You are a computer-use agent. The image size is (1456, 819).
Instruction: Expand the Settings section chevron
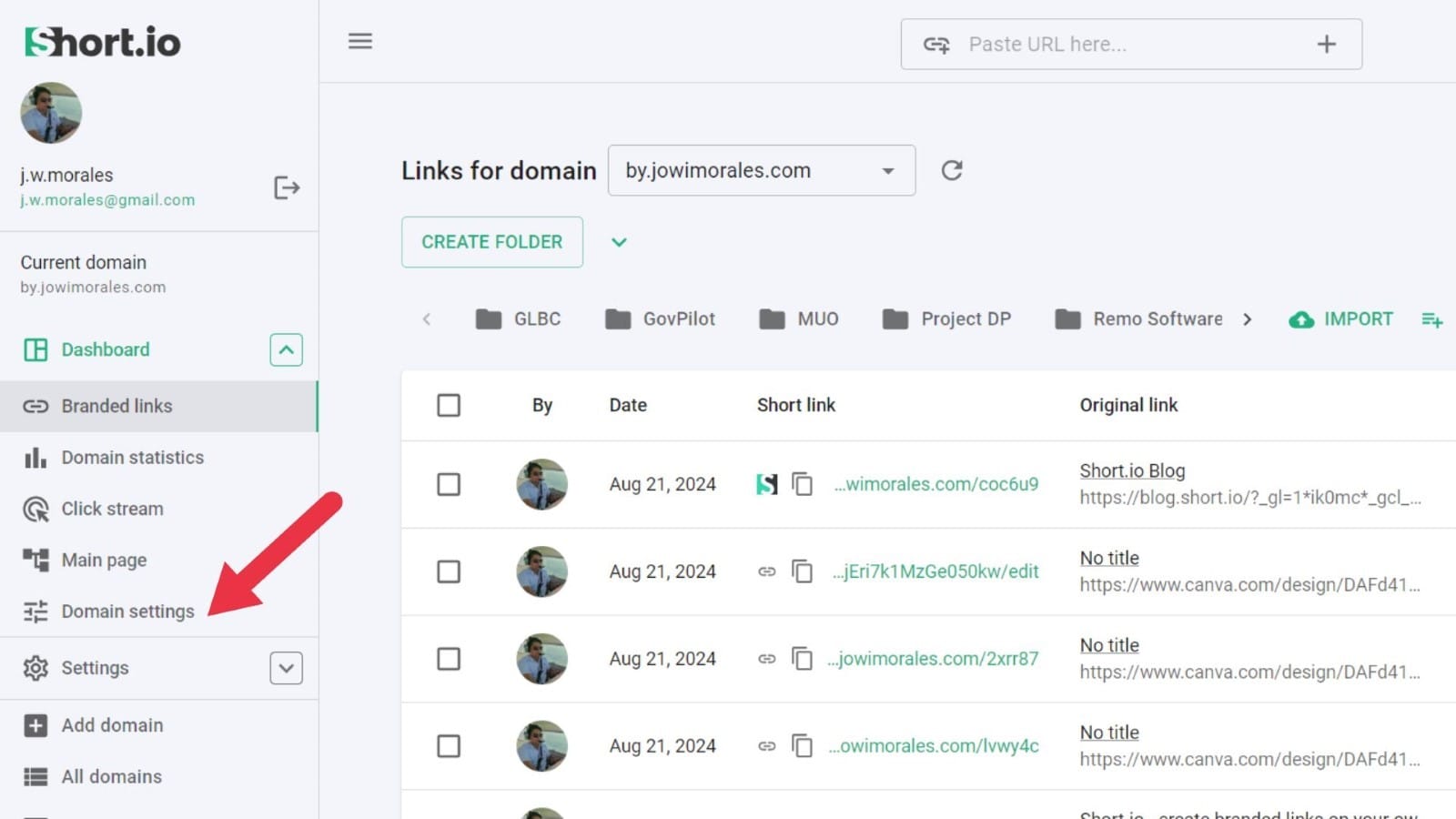286,668
